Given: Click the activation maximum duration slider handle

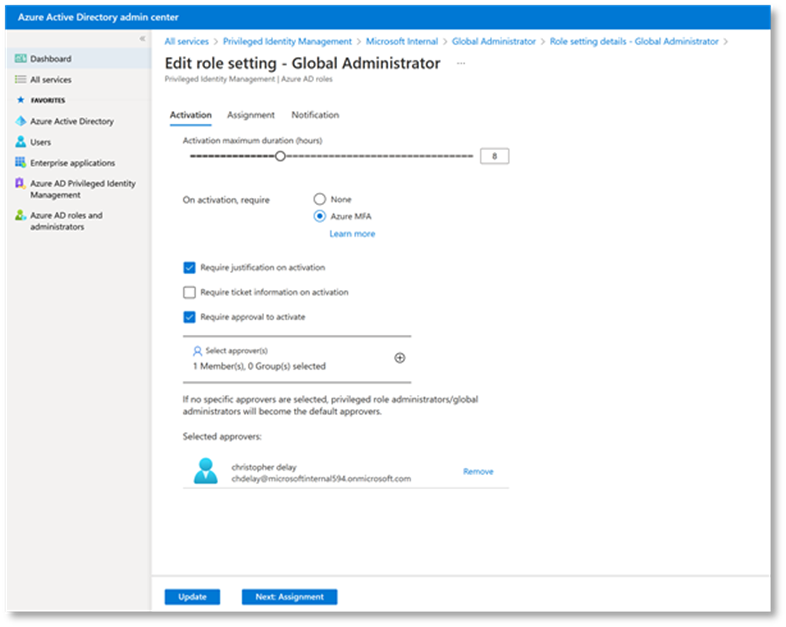Looking at the screenshot, I should (280, 156).
